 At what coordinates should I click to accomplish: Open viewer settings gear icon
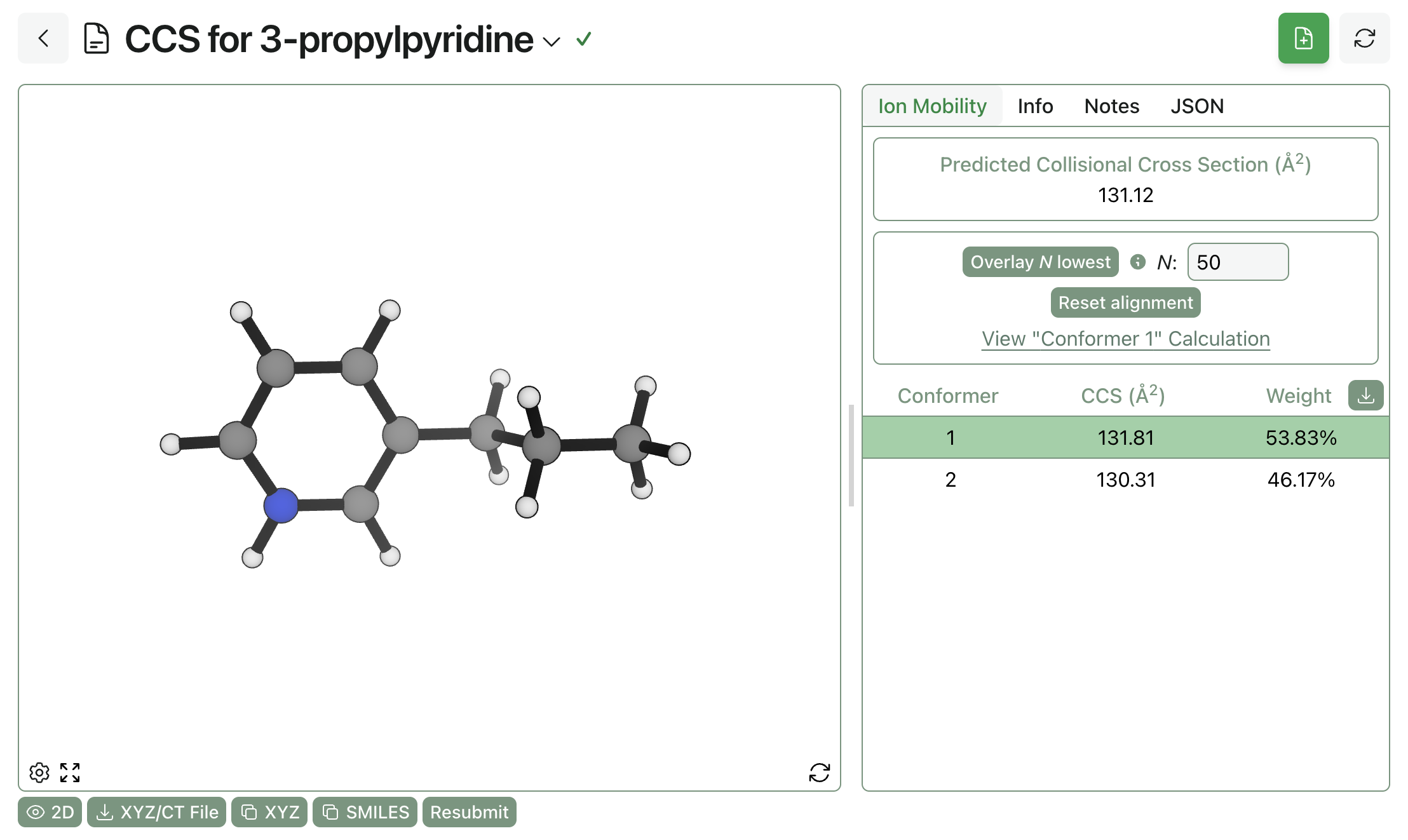pyautogui.click(x=39, y=773)
